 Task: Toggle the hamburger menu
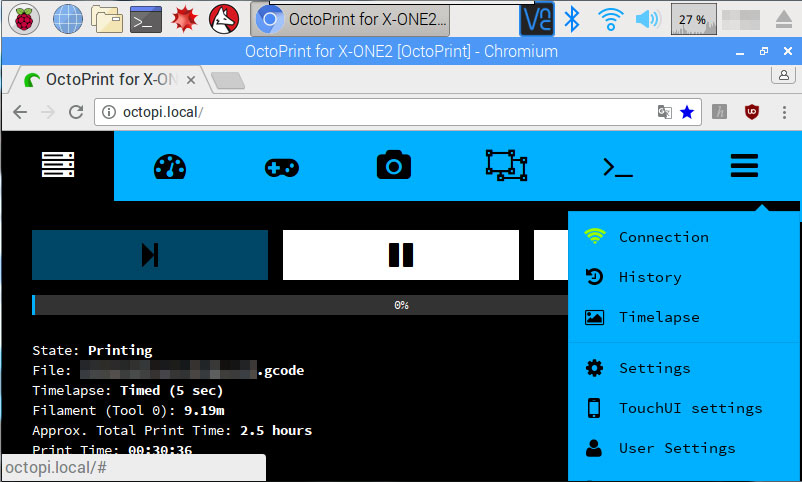(744, 166)
